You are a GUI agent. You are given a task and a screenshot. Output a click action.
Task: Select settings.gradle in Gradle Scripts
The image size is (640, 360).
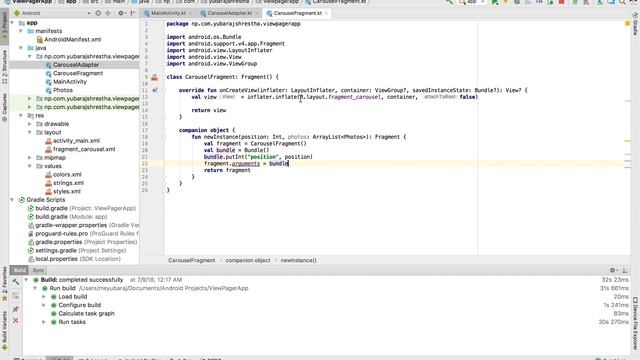80,251
